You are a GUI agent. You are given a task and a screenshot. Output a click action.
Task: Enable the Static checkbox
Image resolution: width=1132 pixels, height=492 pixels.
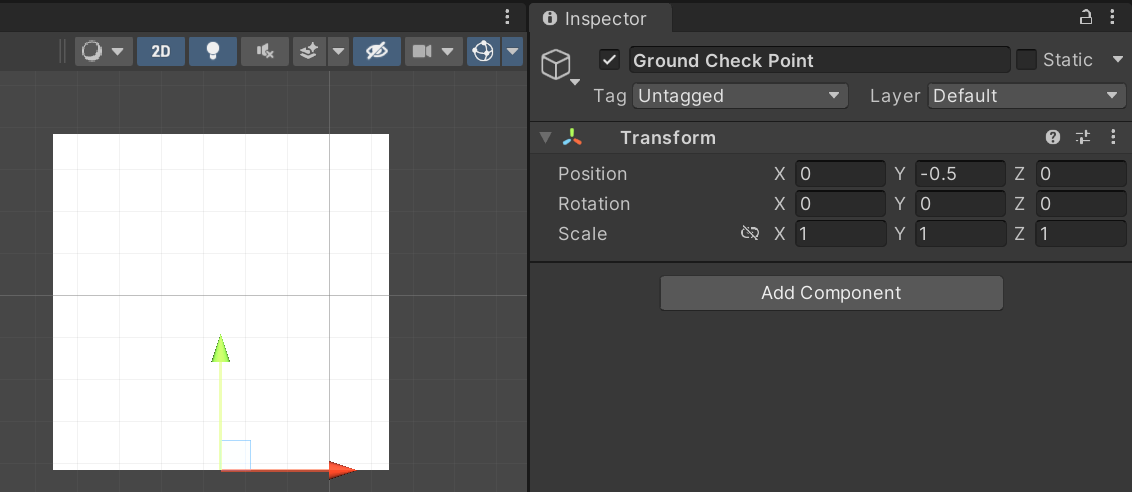(x=1026, y=60)
